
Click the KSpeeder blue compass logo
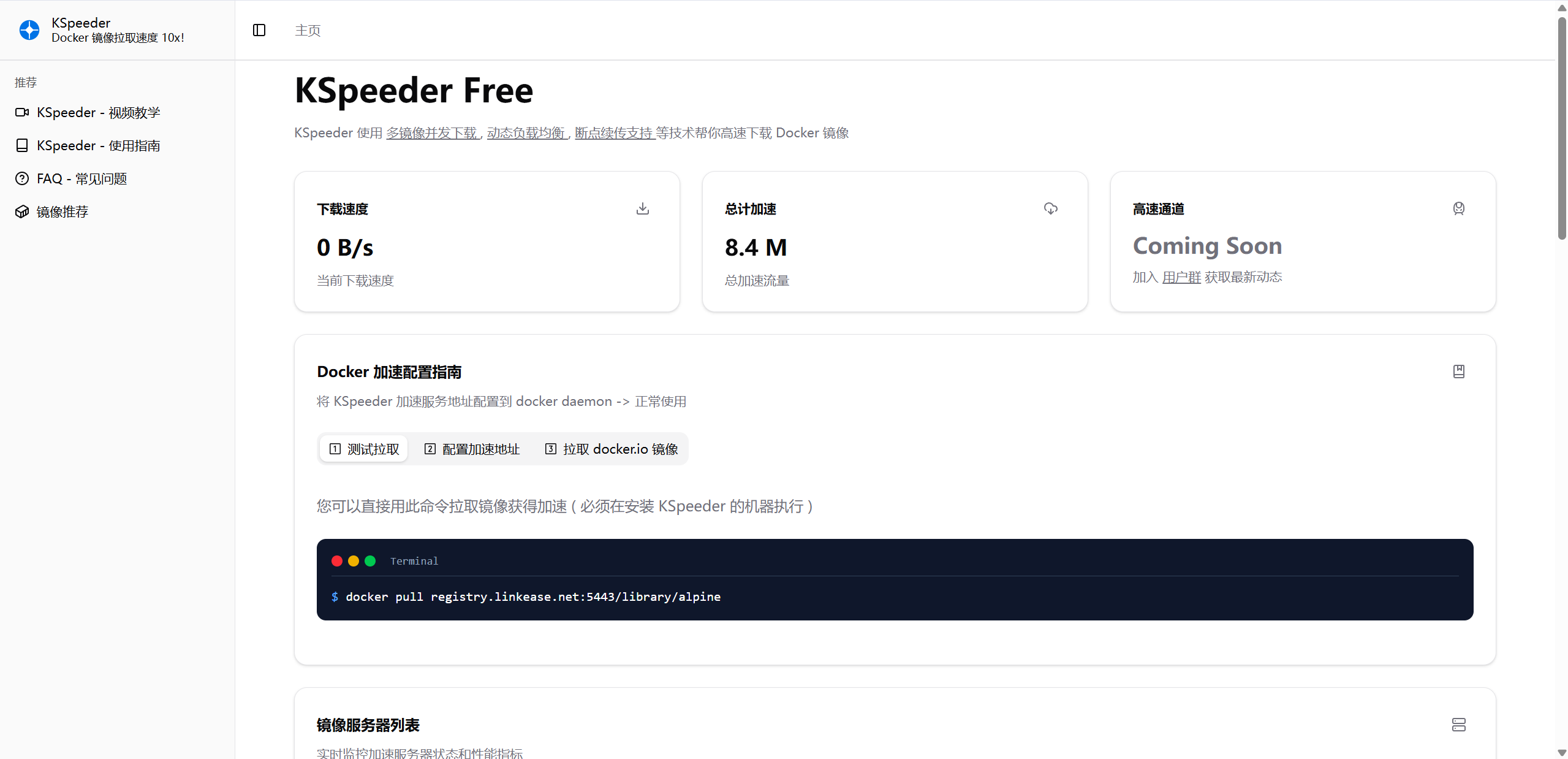(x=29, y=30)
